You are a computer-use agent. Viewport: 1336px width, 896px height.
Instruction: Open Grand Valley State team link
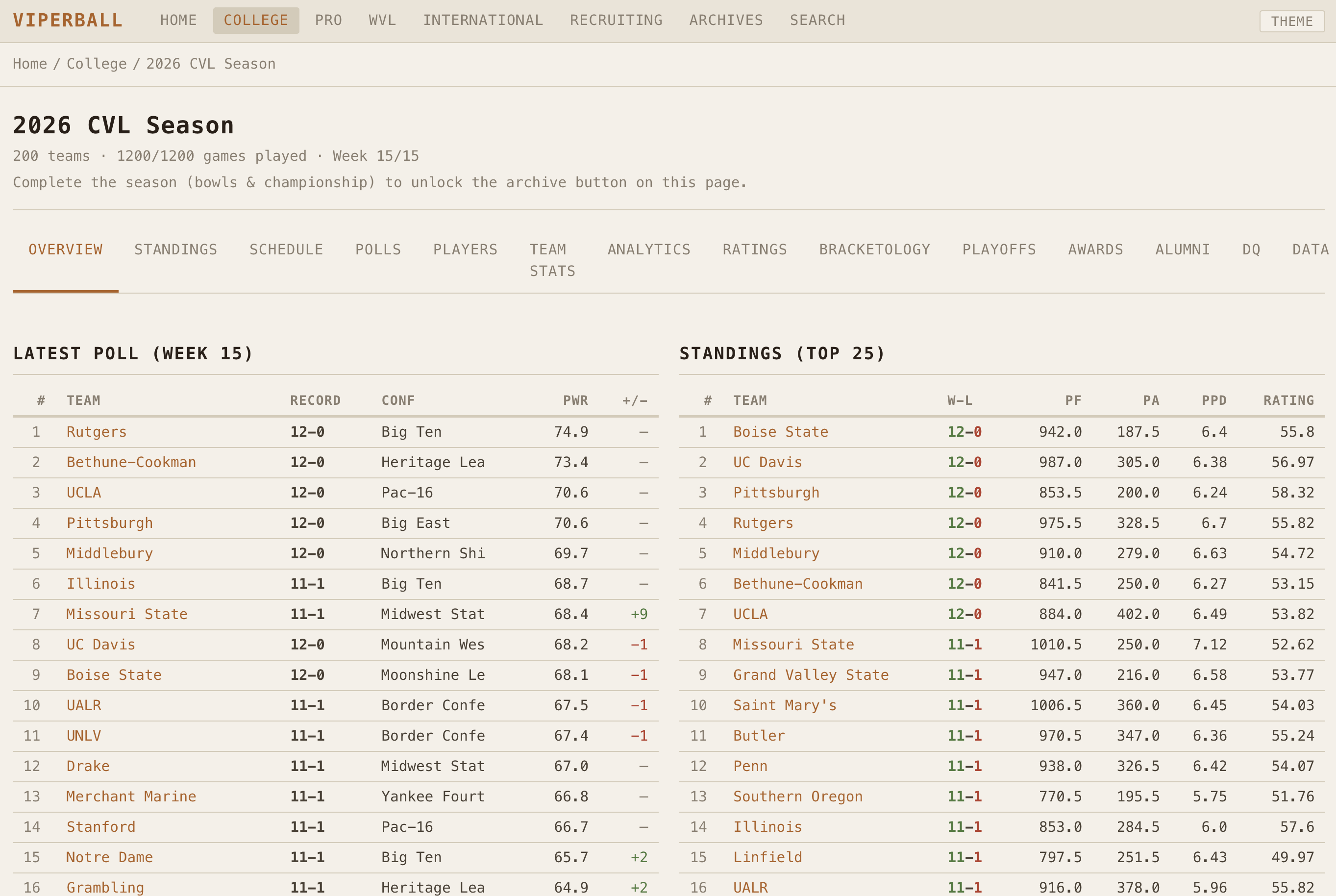811,675
